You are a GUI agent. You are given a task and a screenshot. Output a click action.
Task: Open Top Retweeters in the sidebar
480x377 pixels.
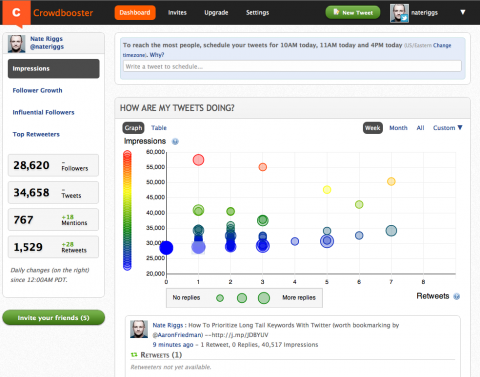(36, 134)
